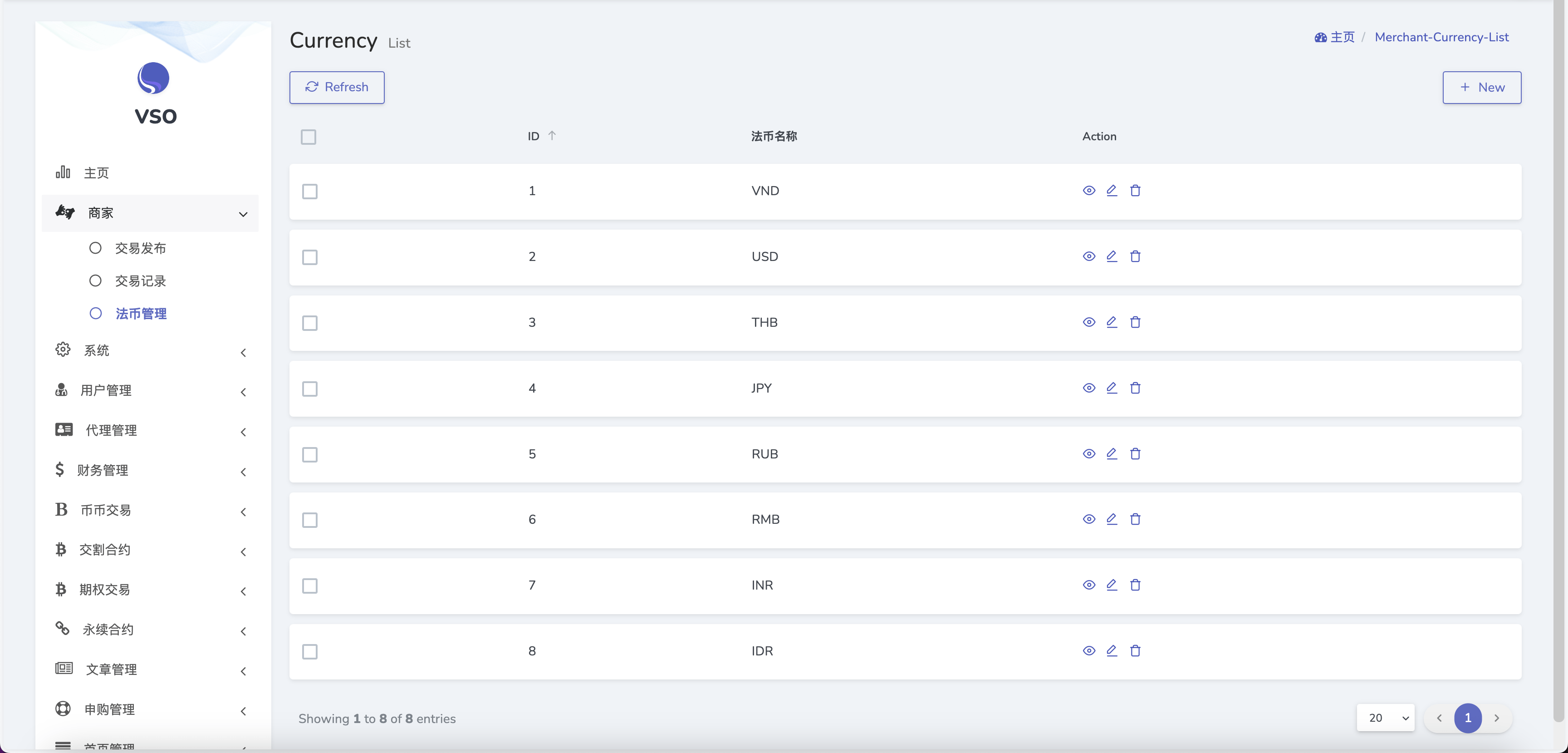This screenshot has height=753, width=1568.
Task: Click the edit icon for JPY currency
Action: pos(1112,387)
